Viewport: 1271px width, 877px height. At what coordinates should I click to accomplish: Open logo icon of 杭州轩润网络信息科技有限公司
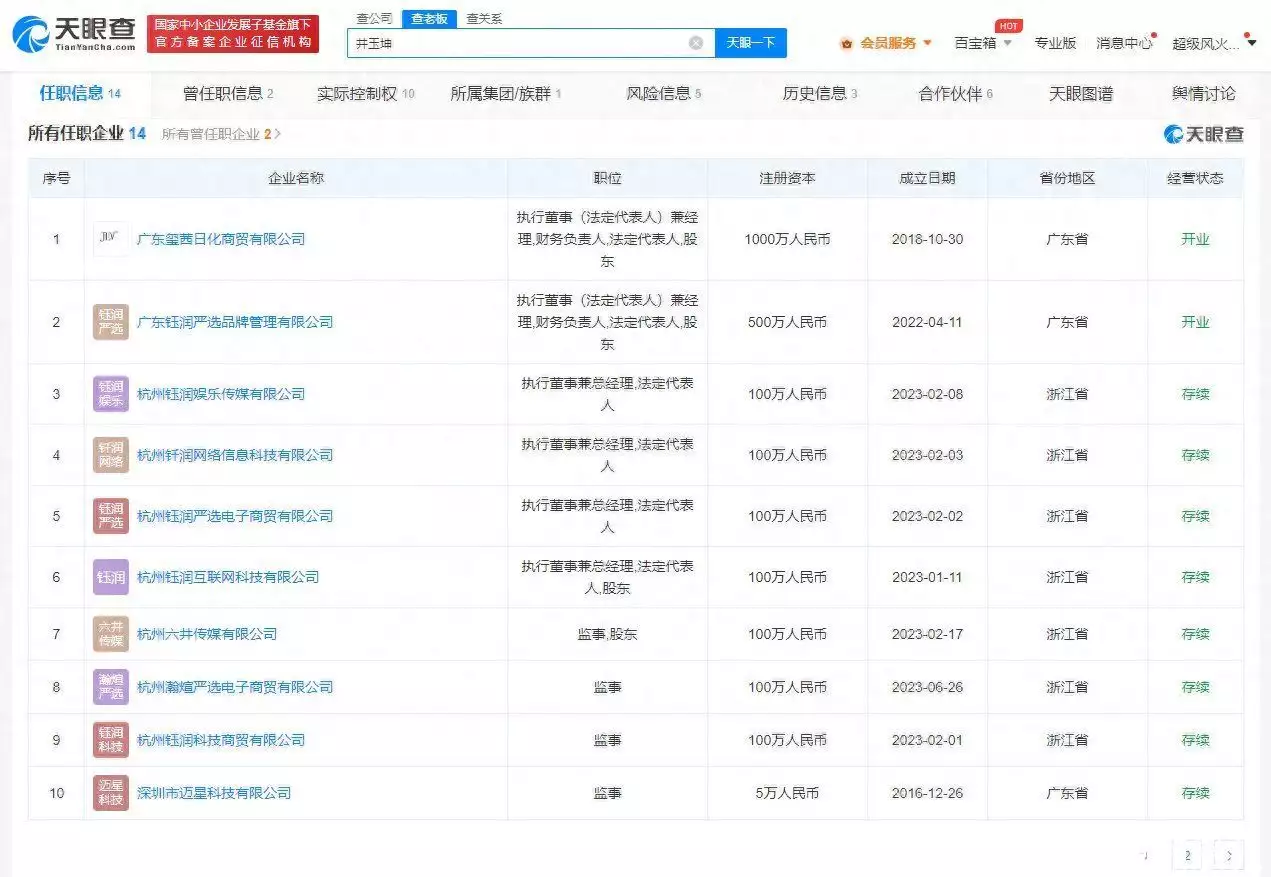point(111,455)
